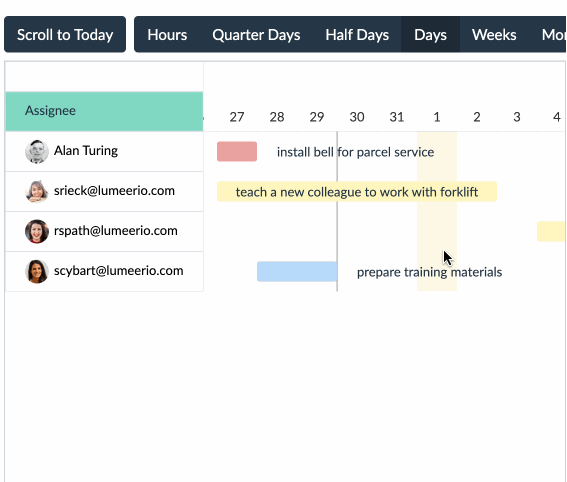567x482 pixels.
Task: Click the Scroll to Today button
Action: pos(65,35)
